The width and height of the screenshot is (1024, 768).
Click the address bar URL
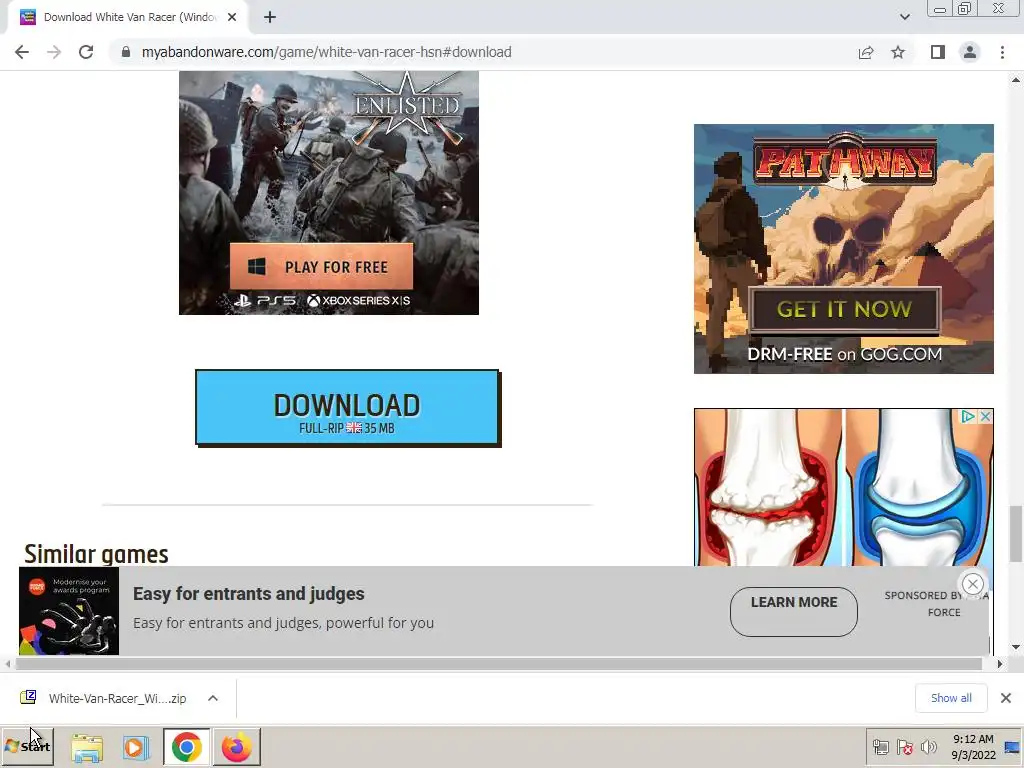pyautogui.click(x=327, y=52)
